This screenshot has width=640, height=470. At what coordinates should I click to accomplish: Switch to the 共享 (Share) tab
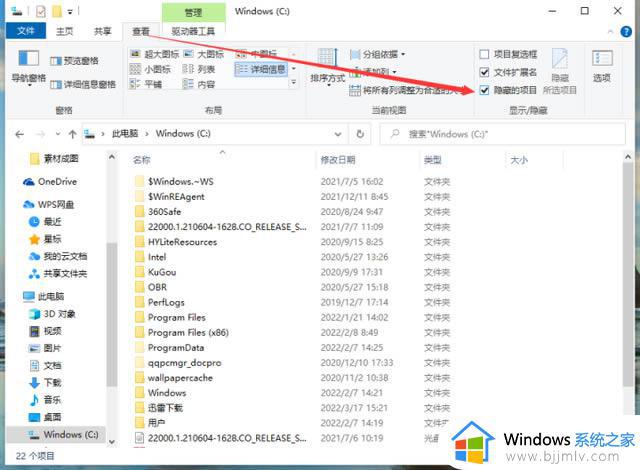click(102, 31)
